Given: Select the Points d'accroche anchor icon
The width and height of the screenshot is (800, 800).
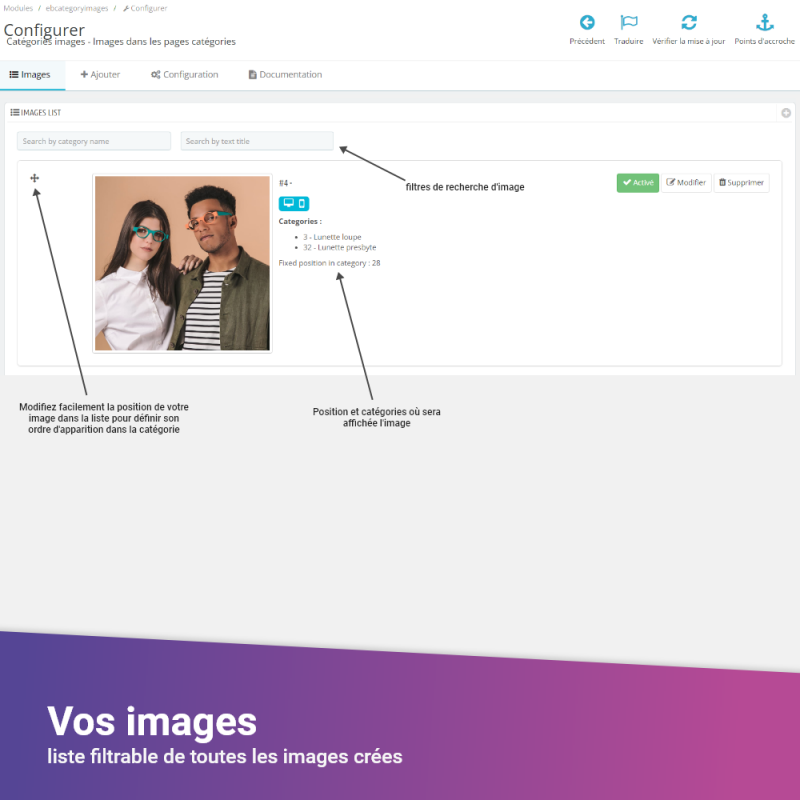Looking at the screenshot, I should (x=764, y=22).
